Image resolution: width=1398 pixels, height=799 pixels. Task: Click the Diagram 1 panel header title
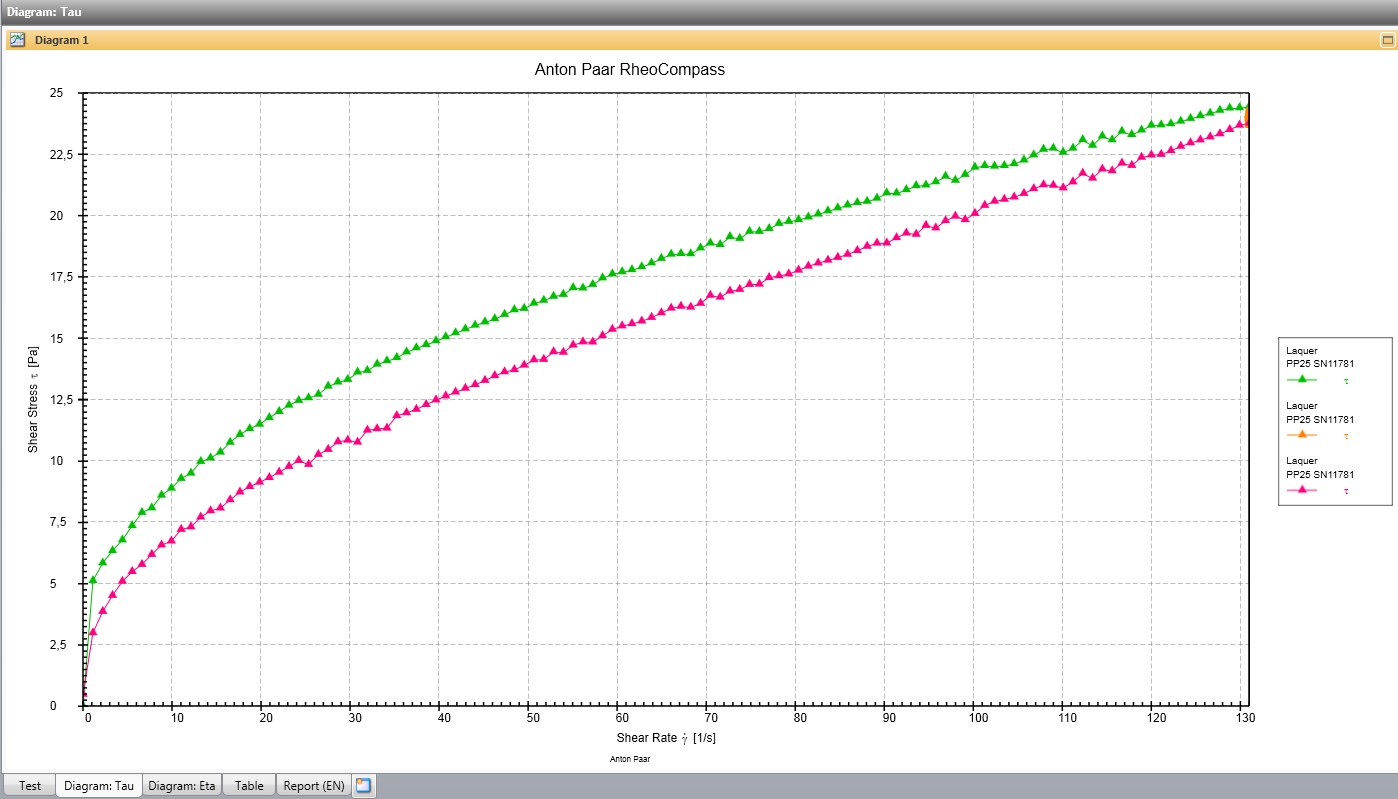(62, 40)
